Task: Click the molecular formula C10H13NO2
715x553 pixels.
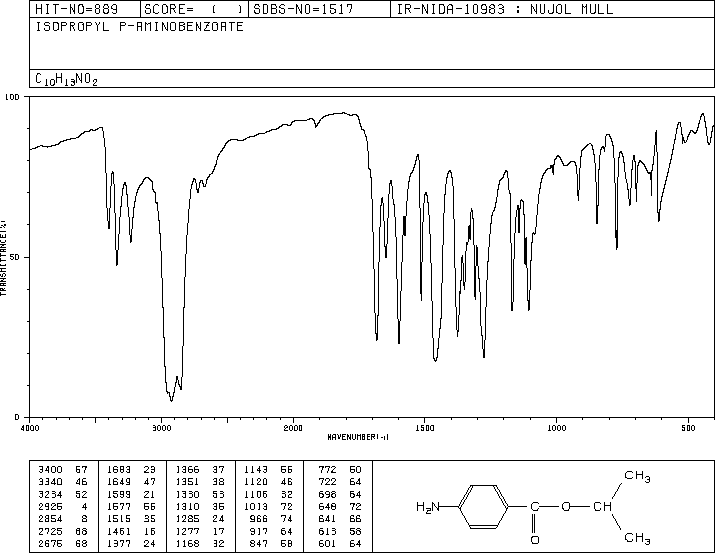Action: (x=66, y=79)
